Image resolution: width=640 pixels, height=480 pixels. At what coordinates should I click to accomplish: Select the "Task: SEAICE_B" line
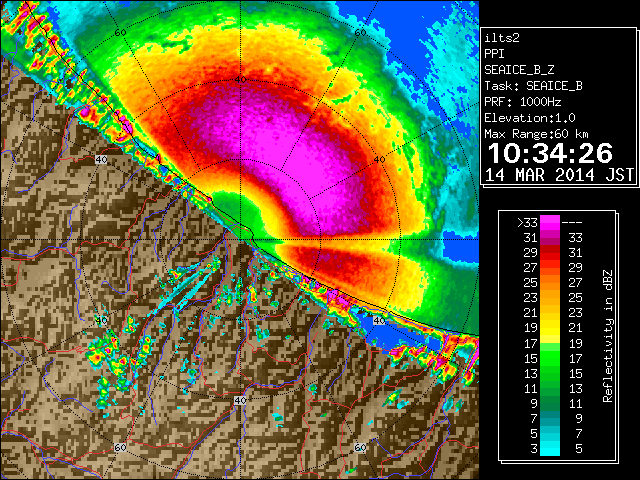coord(533,86)
